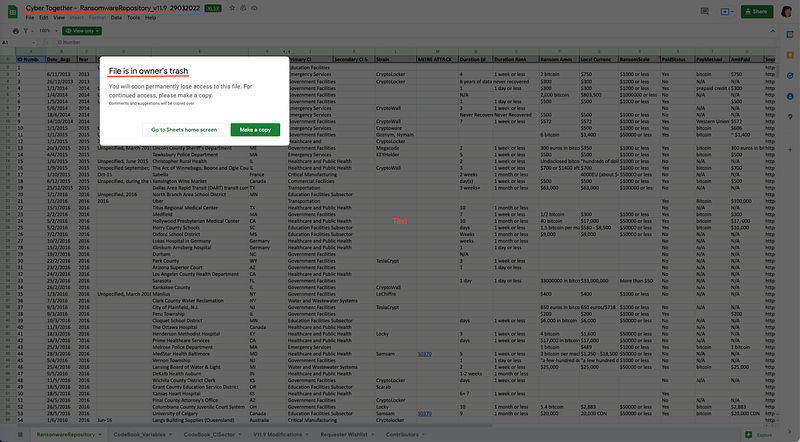Open Calendar in the side panel
This screenshot has height=442, width=800.
tap(790, 35)
